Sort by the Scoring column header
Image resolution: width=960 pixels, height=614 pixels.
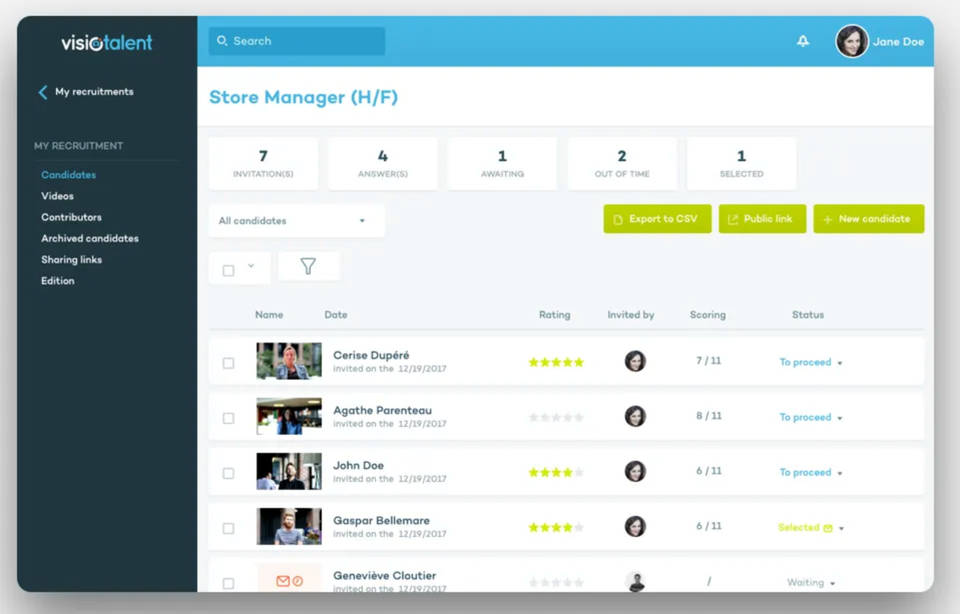tap(708, 315)
